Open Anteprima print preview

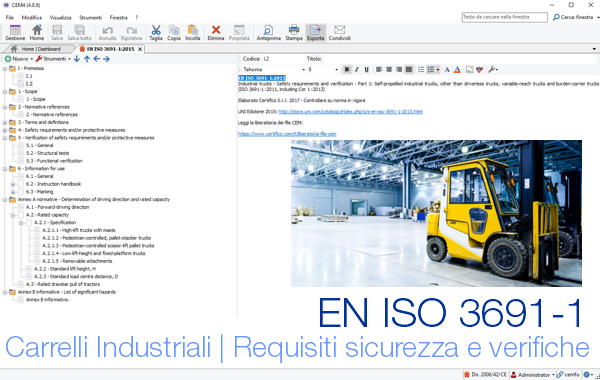(x=268, y=33)
